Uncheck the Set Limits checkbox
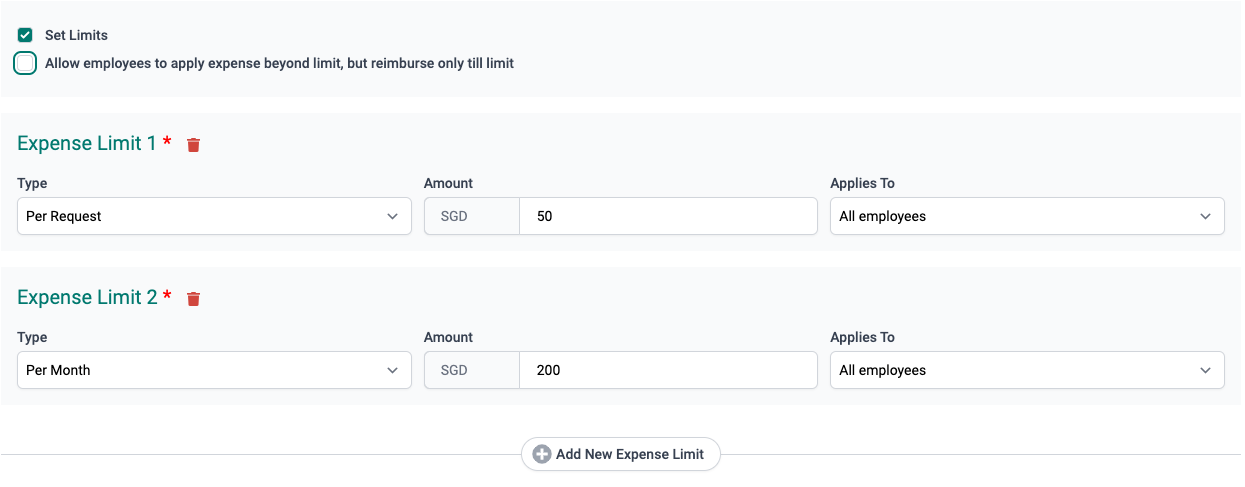 click(25, 35)
